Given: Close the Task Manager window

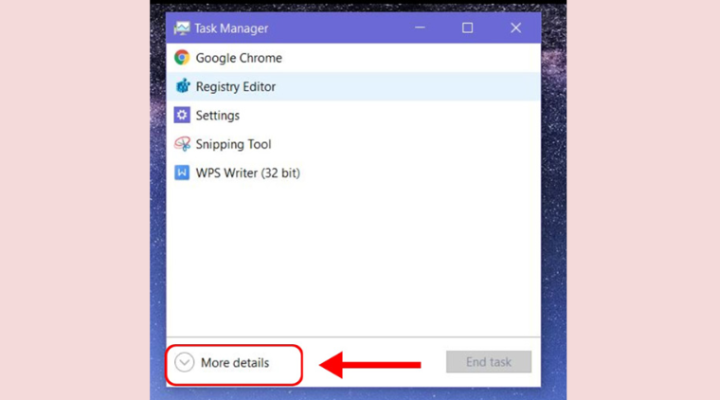Looking at the screenshot, I should (516, 28).
